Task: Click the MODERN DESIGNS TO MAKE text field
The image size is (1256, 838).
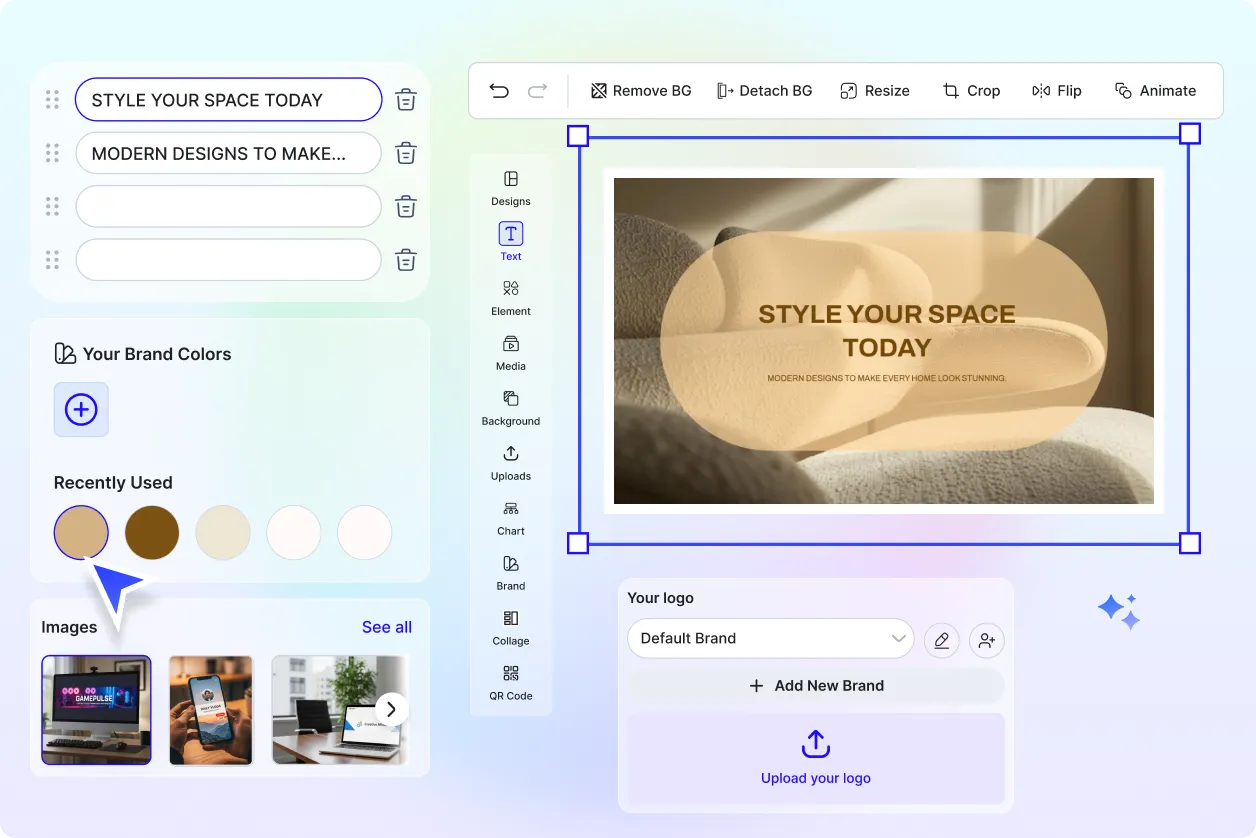Action: 228,154
